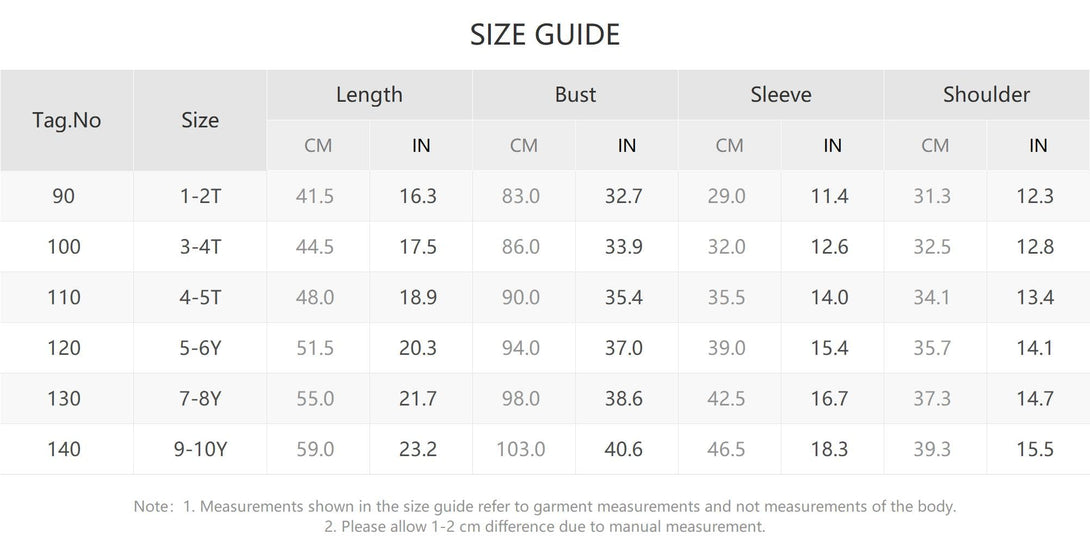Screen dimensions: 1090x559
Task: Click the SIZE GUIDE title
Action: pos(544,35)
